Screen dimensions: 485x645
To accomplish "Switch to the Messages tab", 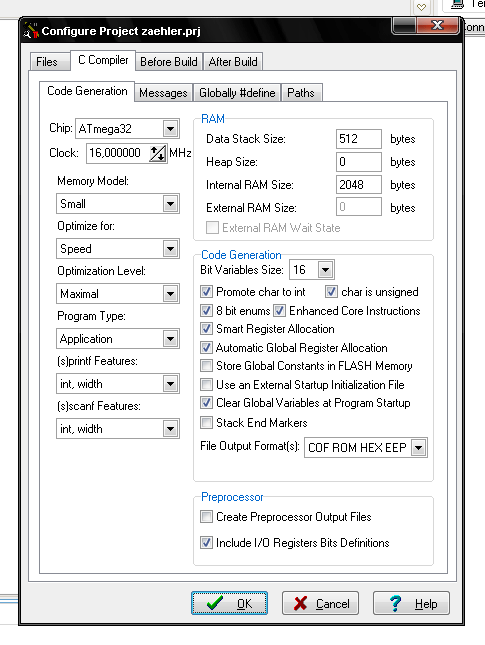I will tap(163, 93).
